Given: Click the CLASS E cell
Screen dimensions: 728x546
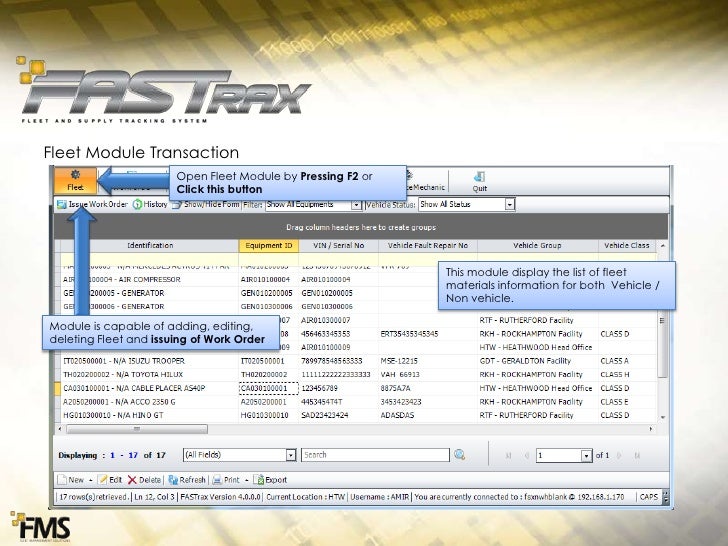Looking at the screenshot, I should point(627,402).
